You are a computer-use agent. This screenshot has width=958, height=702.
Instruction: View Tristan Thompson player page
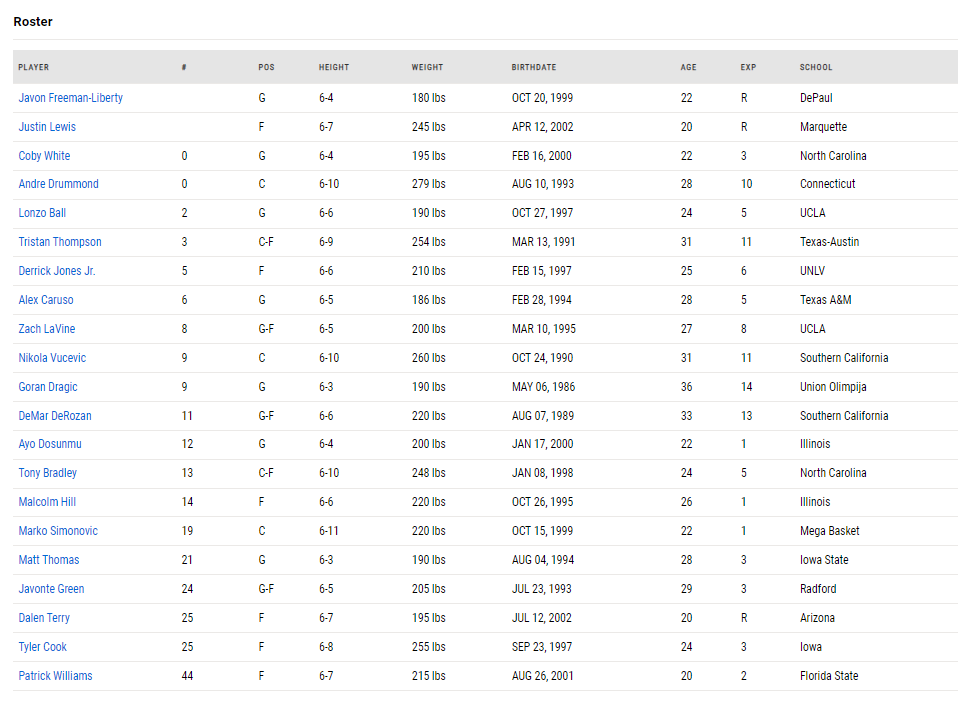pyautogui.click(x=60, y=242)
